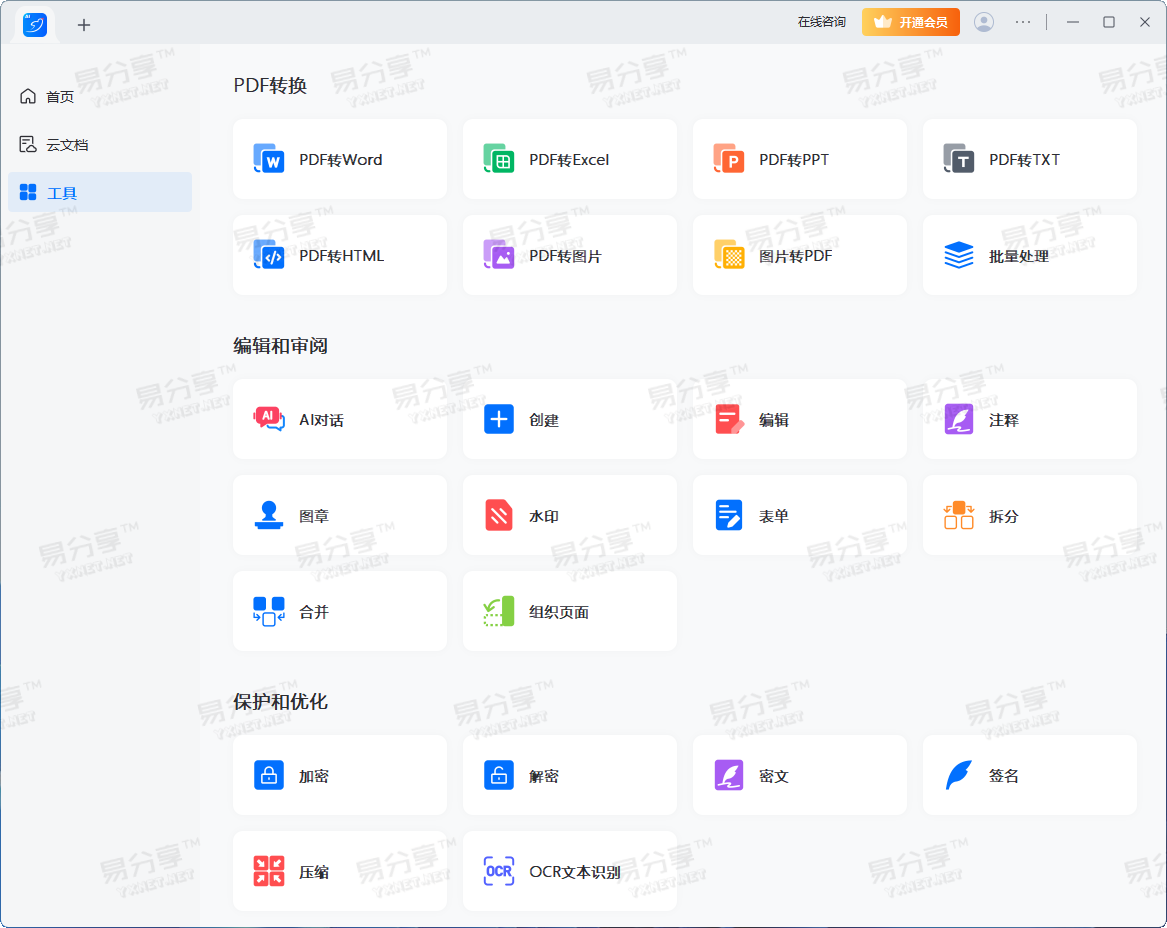Start an AI对话 session
Viewport: 1167px width, 928px height.
tap(339, 419)
